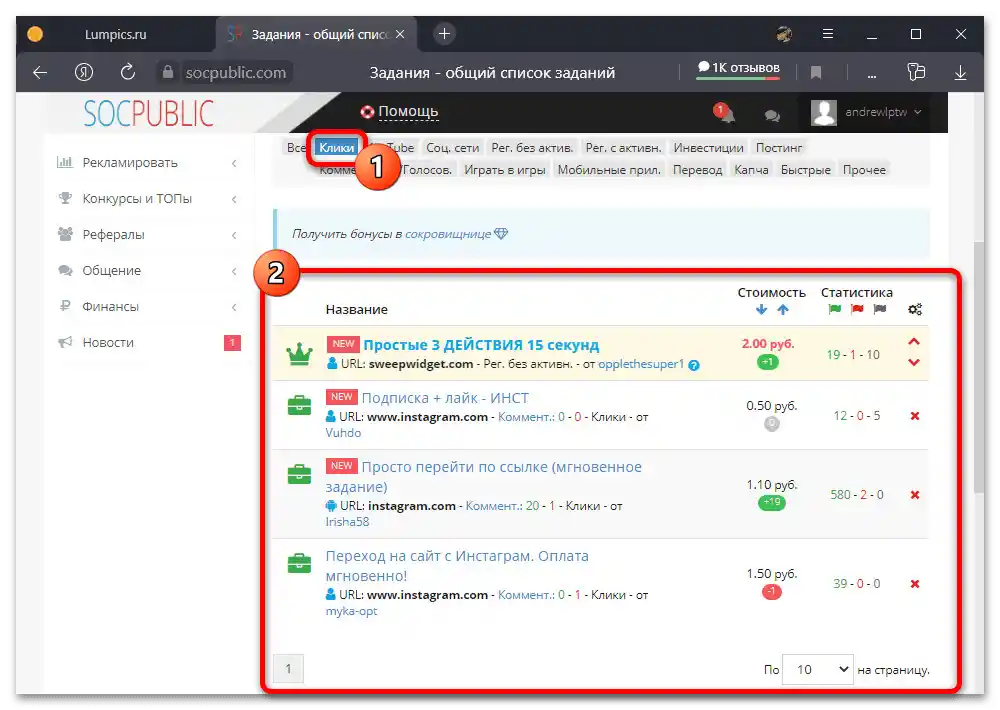Open the browser extensions icon in the toolbar
This screenshot has height=710, width=1000.
[916, 72]
